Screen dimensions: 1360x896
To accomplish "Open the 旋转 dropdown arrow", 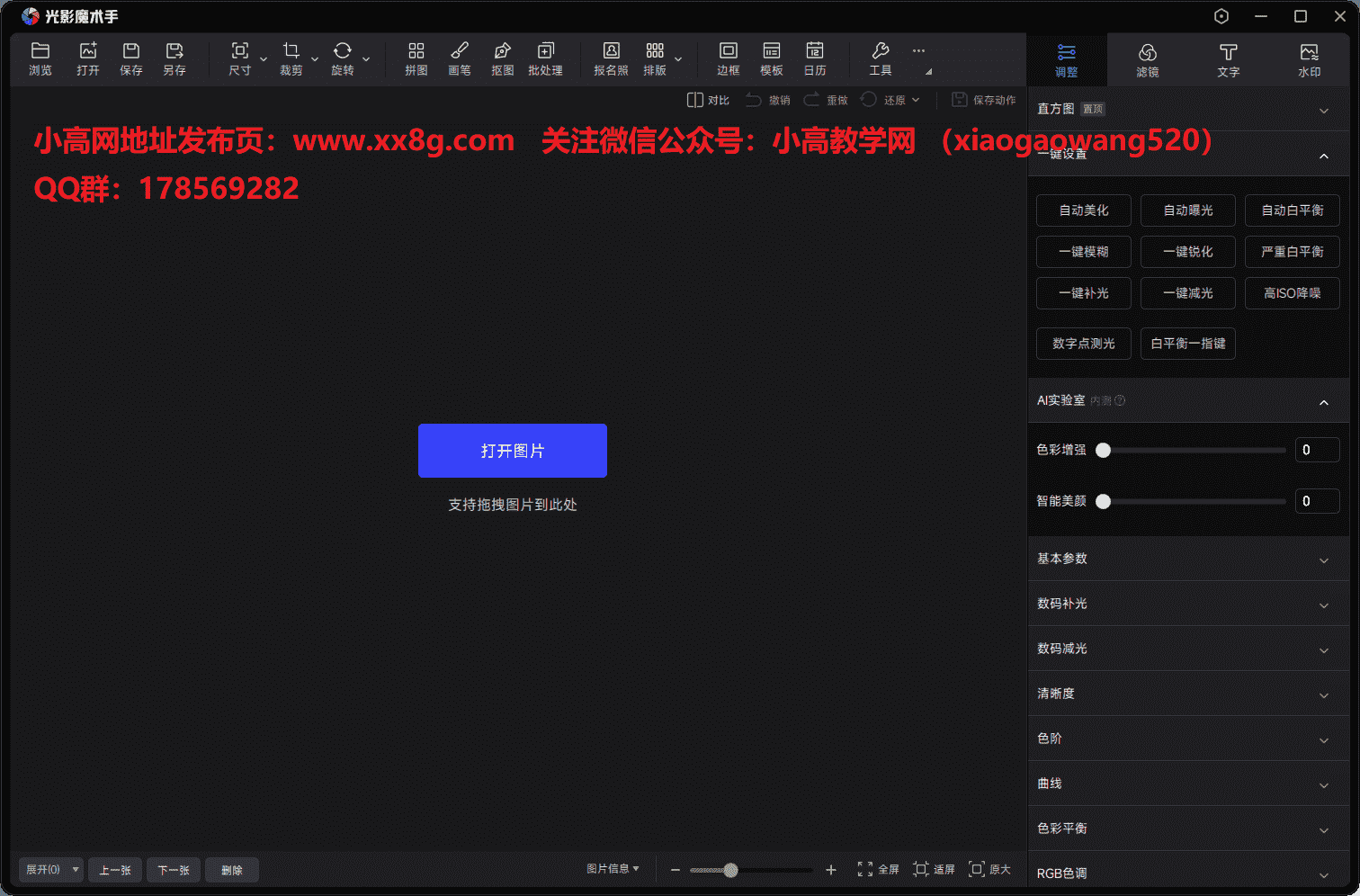I will 366,59.
